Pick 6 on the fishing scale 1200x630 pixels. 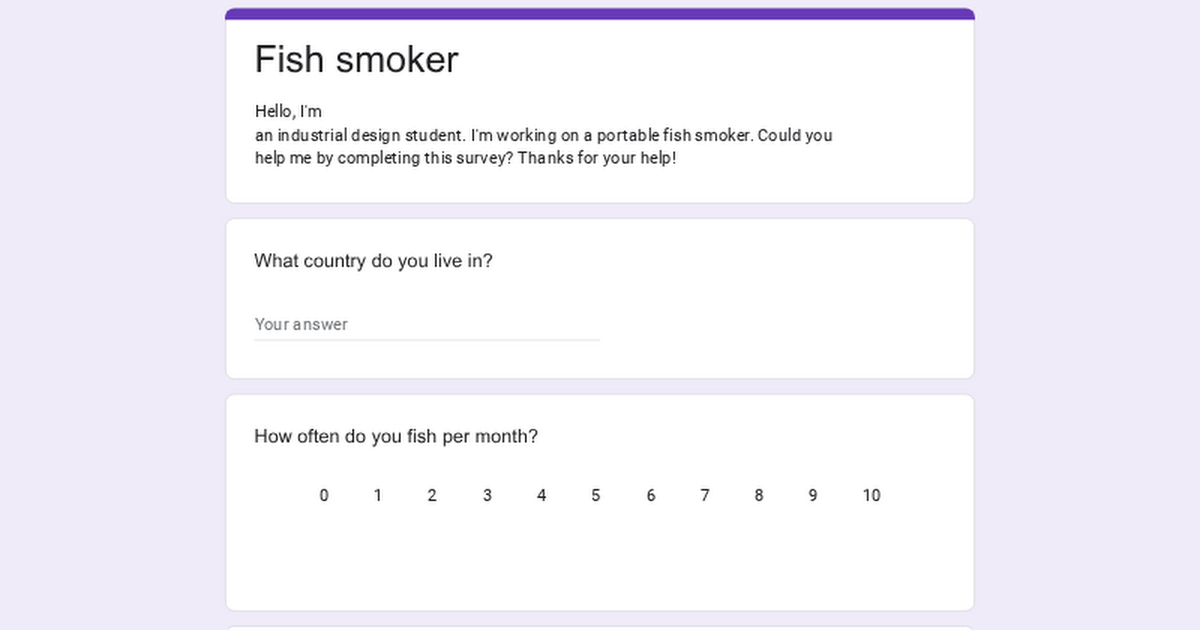651,496
